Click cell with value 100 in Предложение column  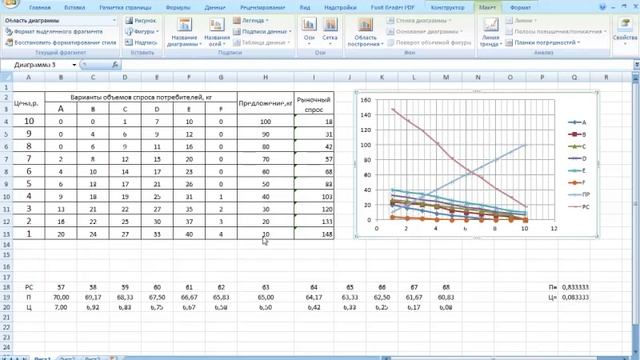(265, 121)
